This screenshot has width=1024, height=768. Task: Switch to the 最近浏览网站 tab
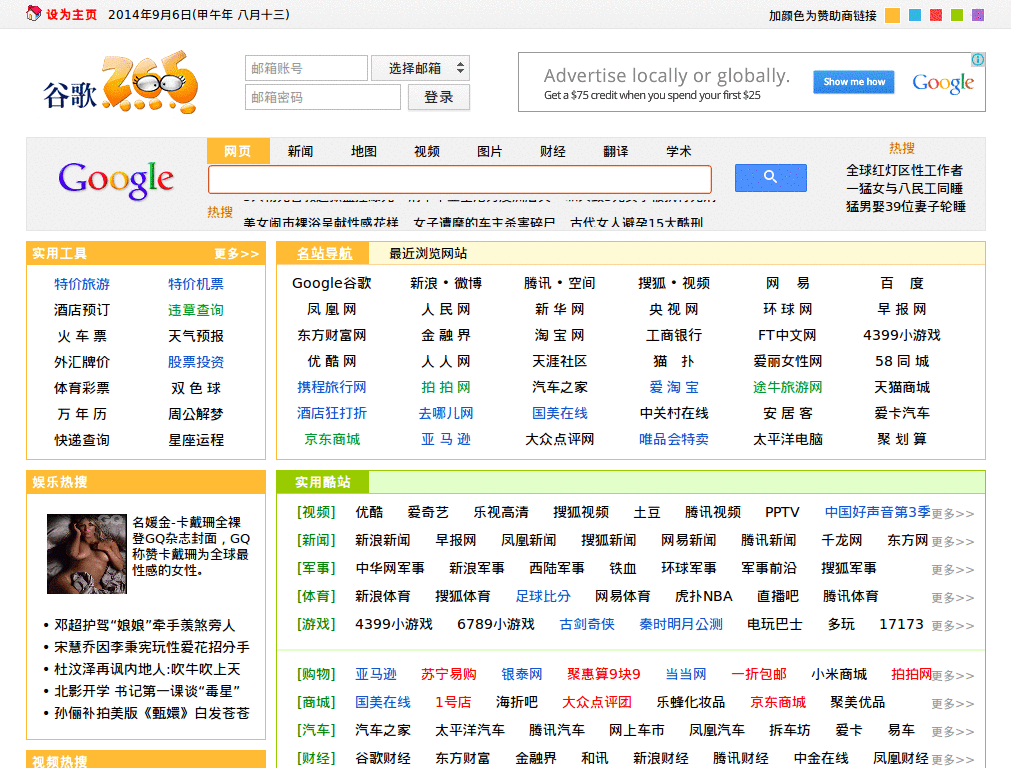click(x=428, y=253)
